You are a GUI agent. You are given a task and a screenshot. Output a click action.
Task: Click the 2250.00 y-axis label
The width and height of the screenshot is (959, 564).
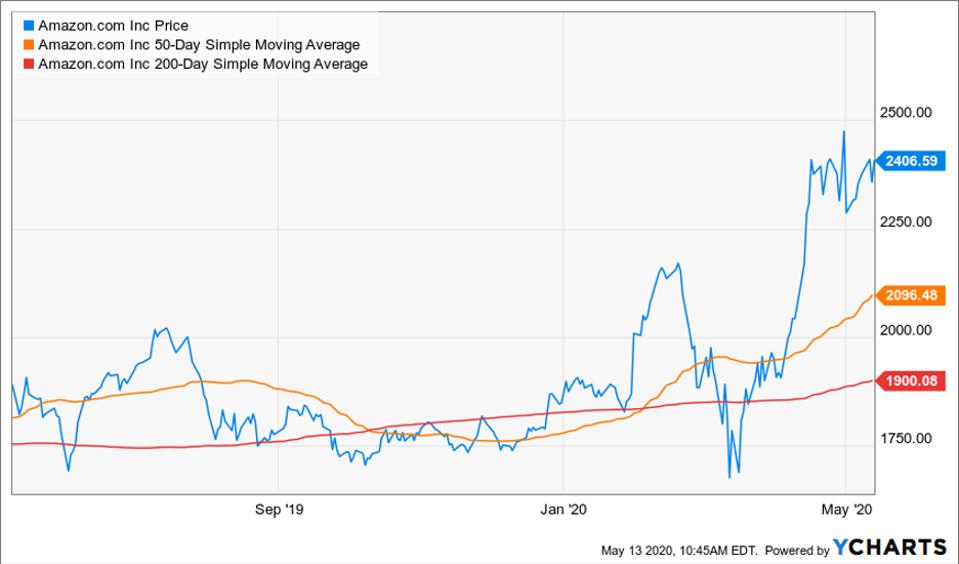point(906,221)
